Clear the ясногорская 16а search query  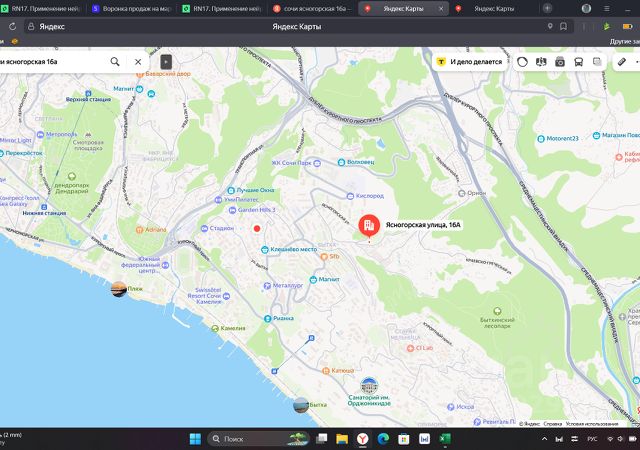138,62
